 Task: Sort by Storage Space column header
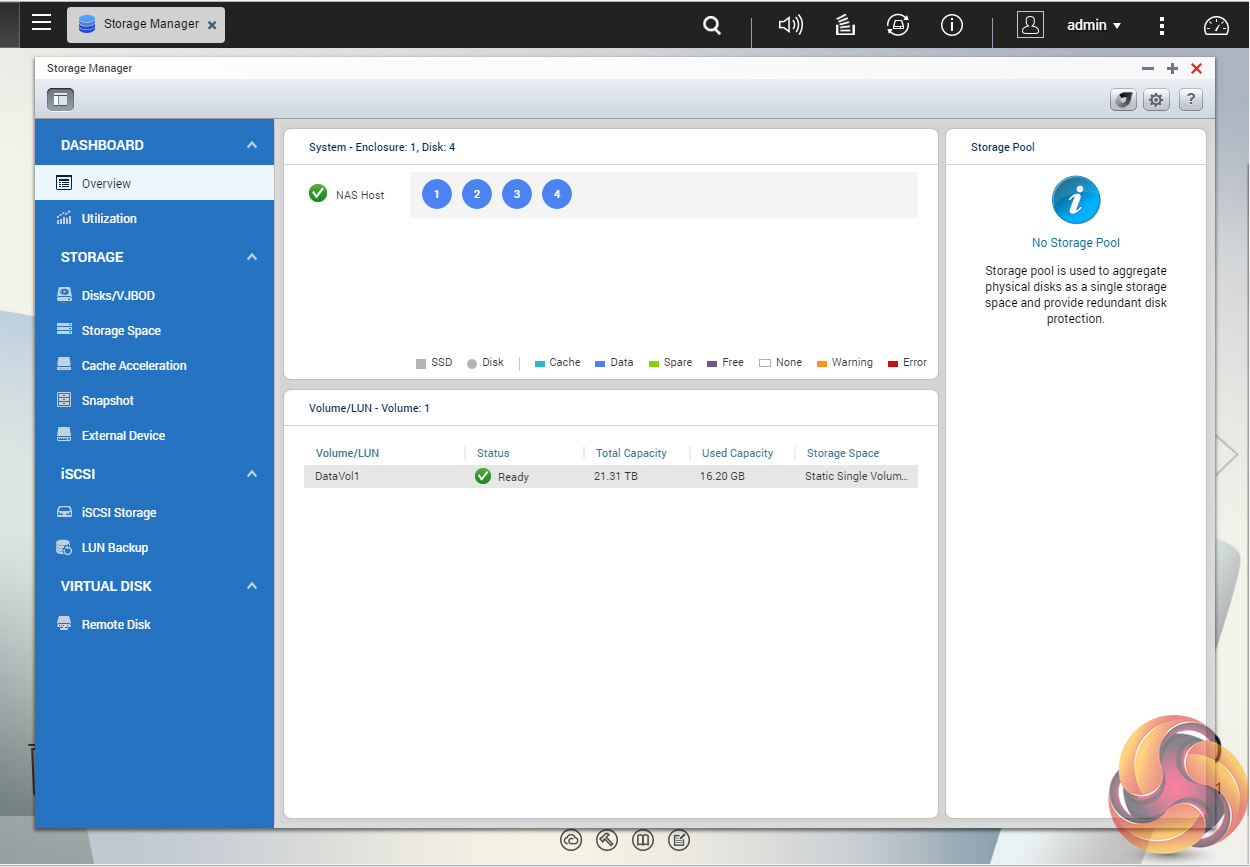(843, 453)
